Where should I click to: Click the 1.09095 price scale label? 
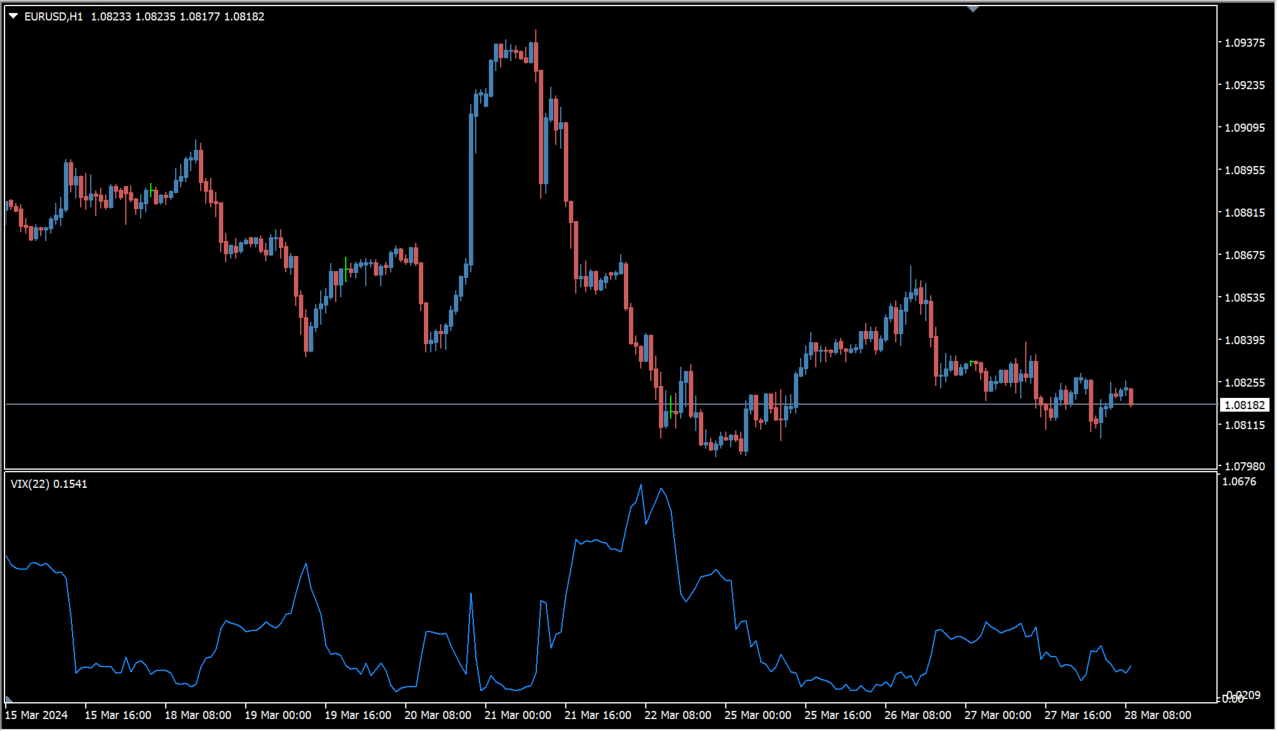point(1245,128)
